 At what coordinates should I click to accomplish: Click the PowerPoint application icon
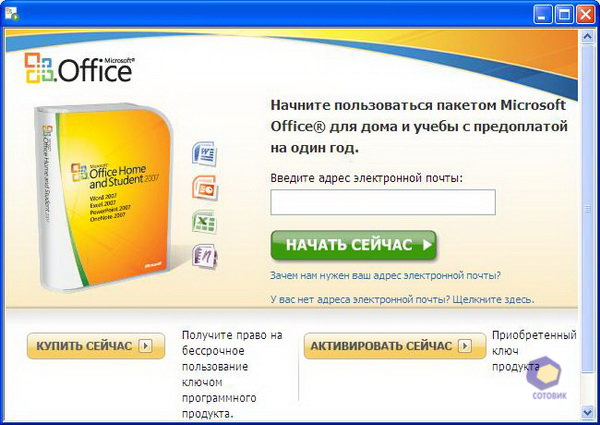point(204,188)
